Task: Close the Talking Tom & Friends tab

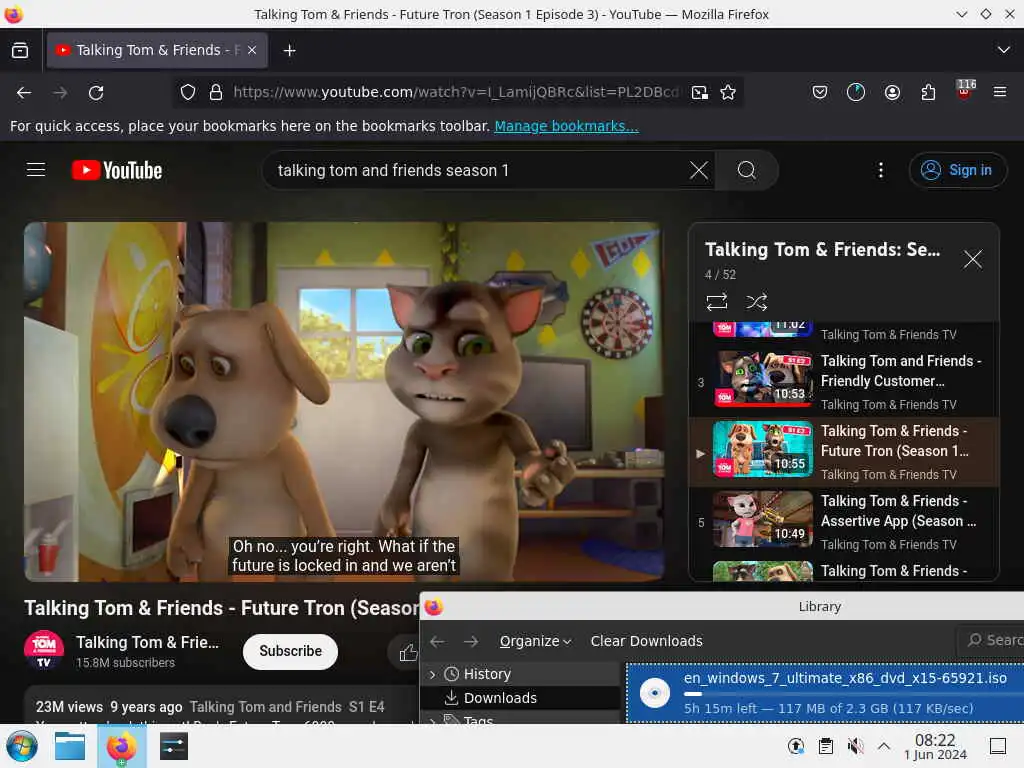Action: point(252,50)
